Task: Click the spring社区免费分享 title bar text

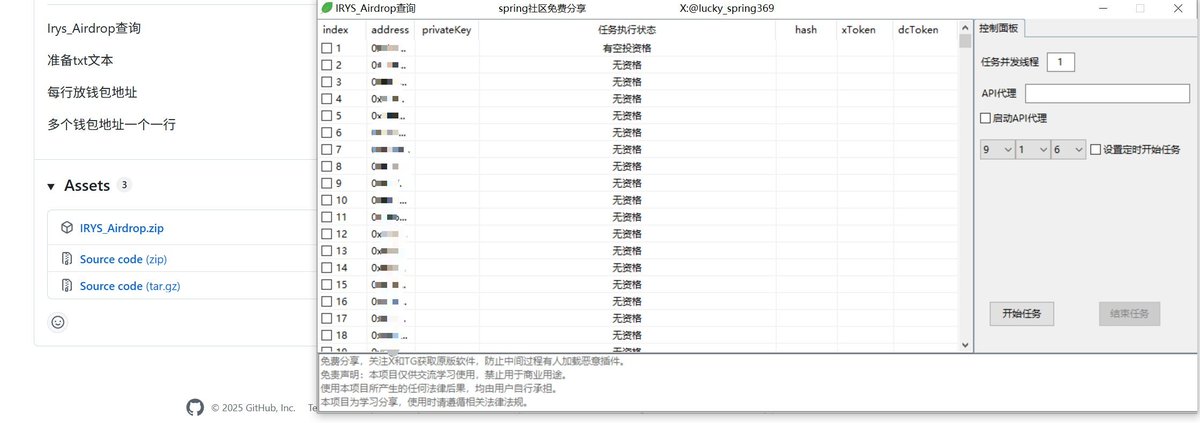Action: point(542,8)
